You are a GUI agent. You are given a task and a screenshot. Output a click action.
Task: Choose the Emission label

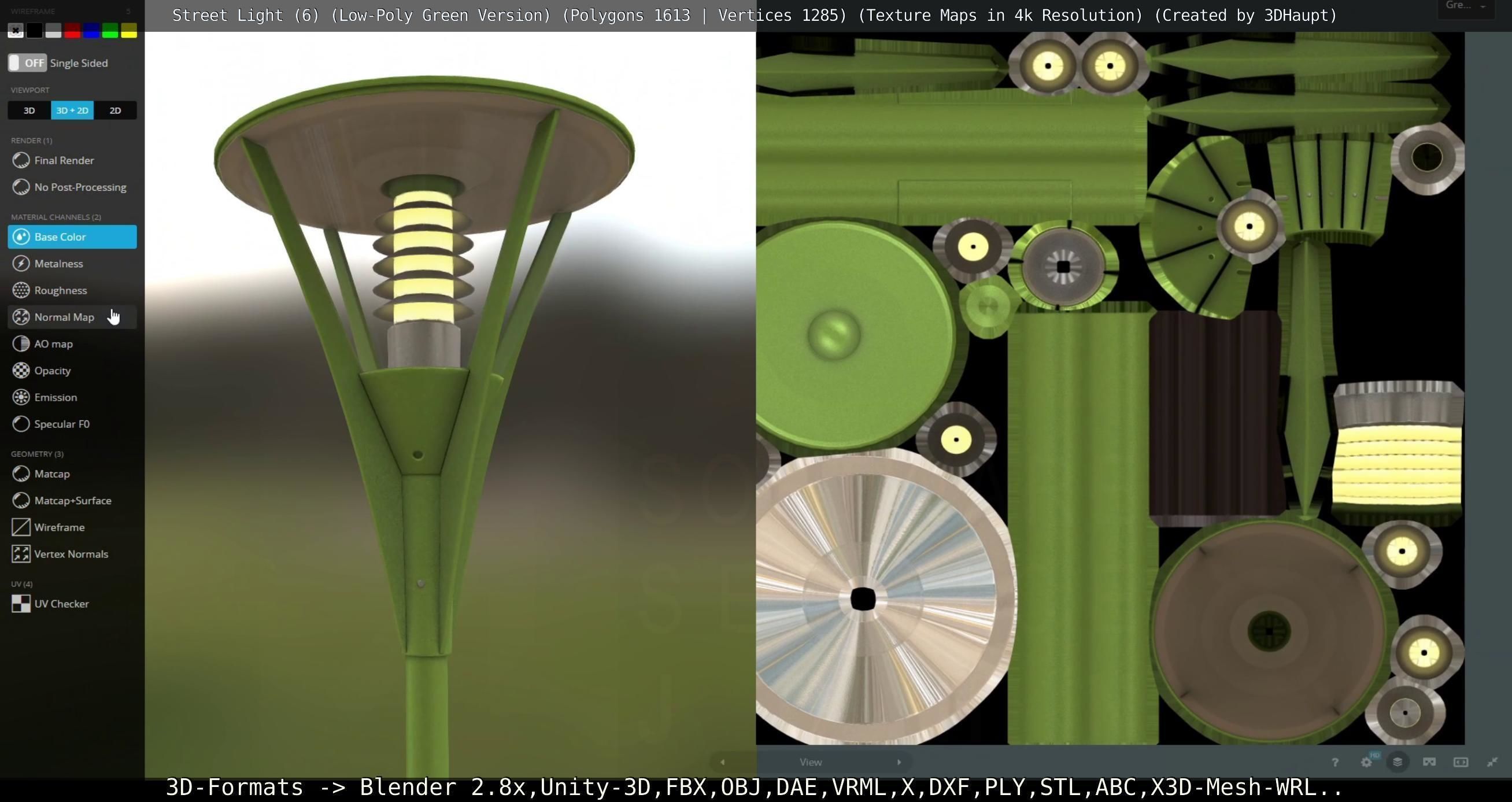(x=56, y=397)
